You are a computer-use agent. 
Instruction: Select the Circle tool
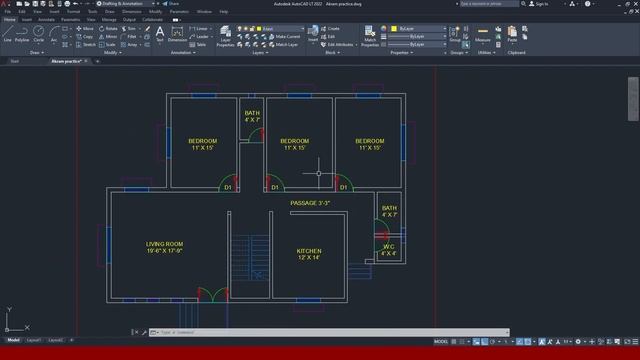coord(38,33)
